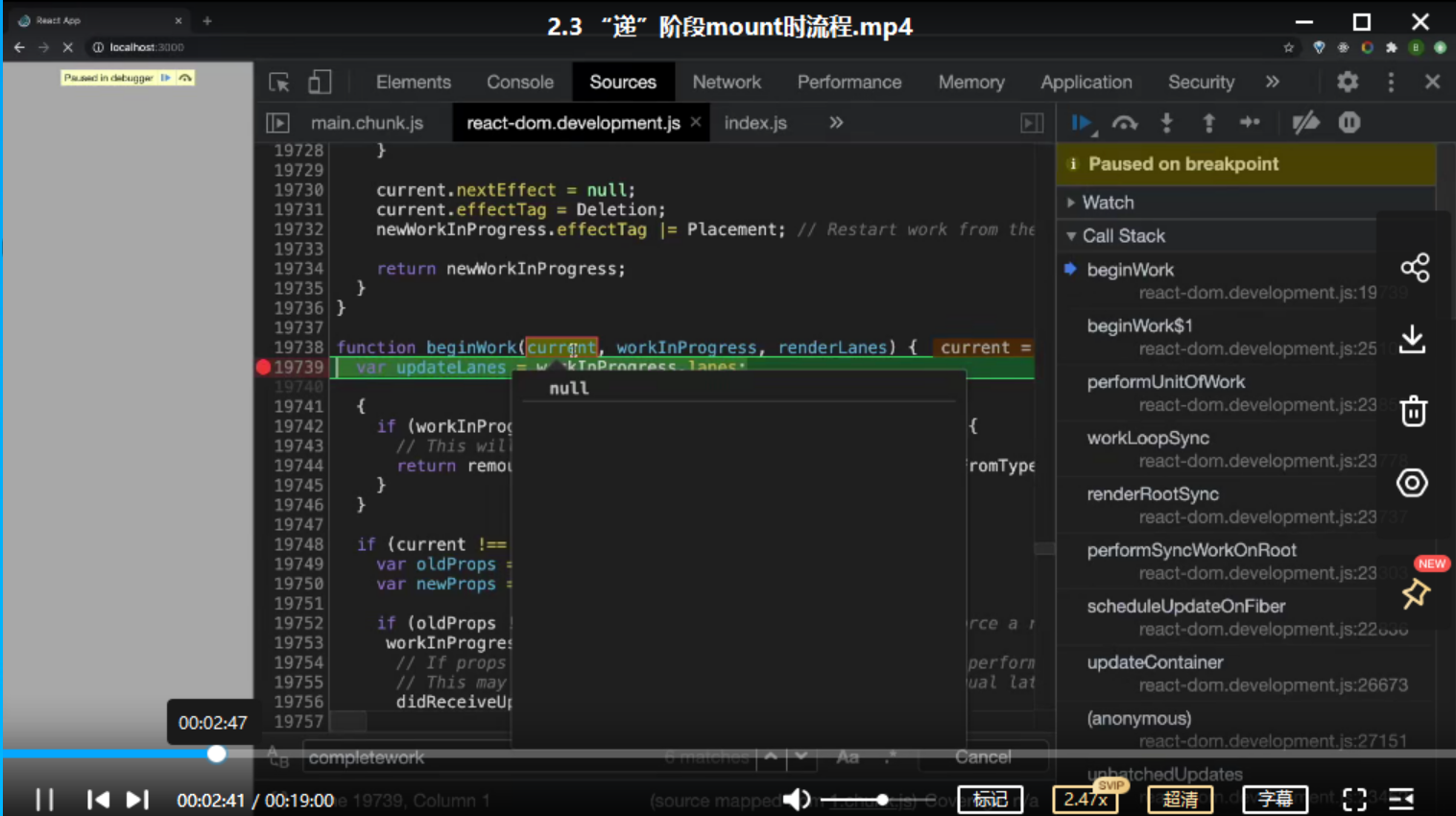The width and height of the screenshot is (1456, 816).
Task: Adjust the volume slider knob
Action: click(x=881, y=800)
